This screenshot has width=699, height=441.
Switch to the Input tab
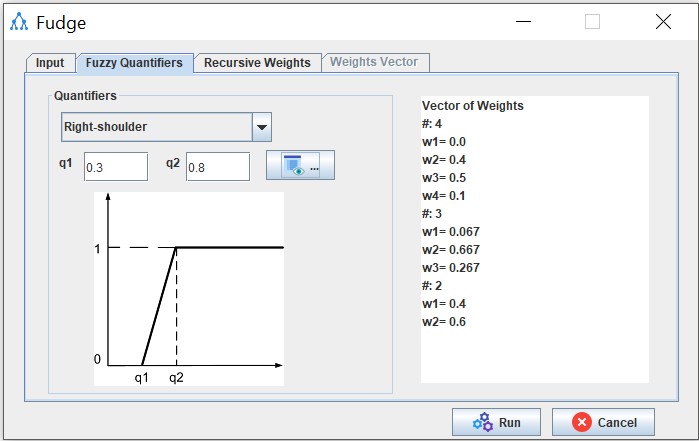coord(50,63)
